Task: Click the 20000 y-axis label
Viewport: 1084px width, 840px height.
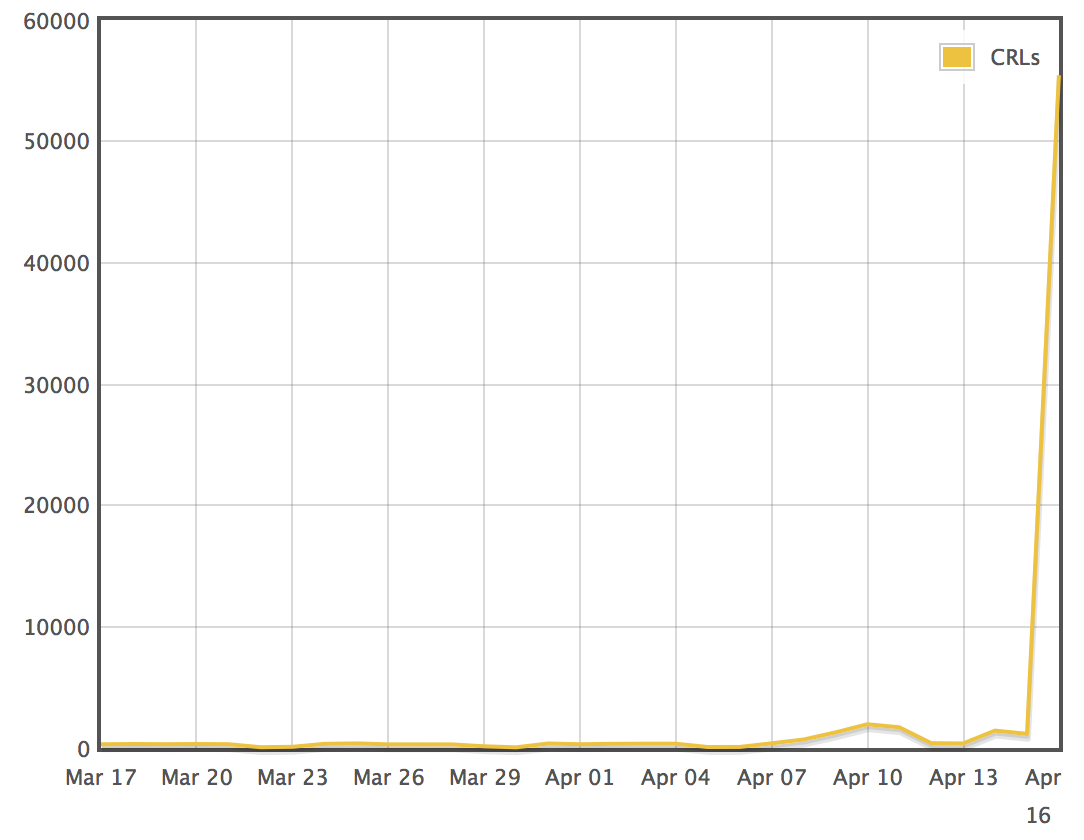Action: coord(57,505)
